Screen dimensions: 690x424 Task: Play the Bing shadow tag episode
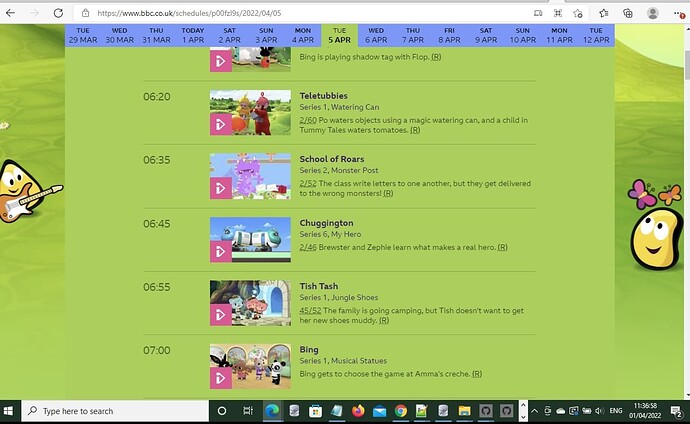[x=221, y=61]
